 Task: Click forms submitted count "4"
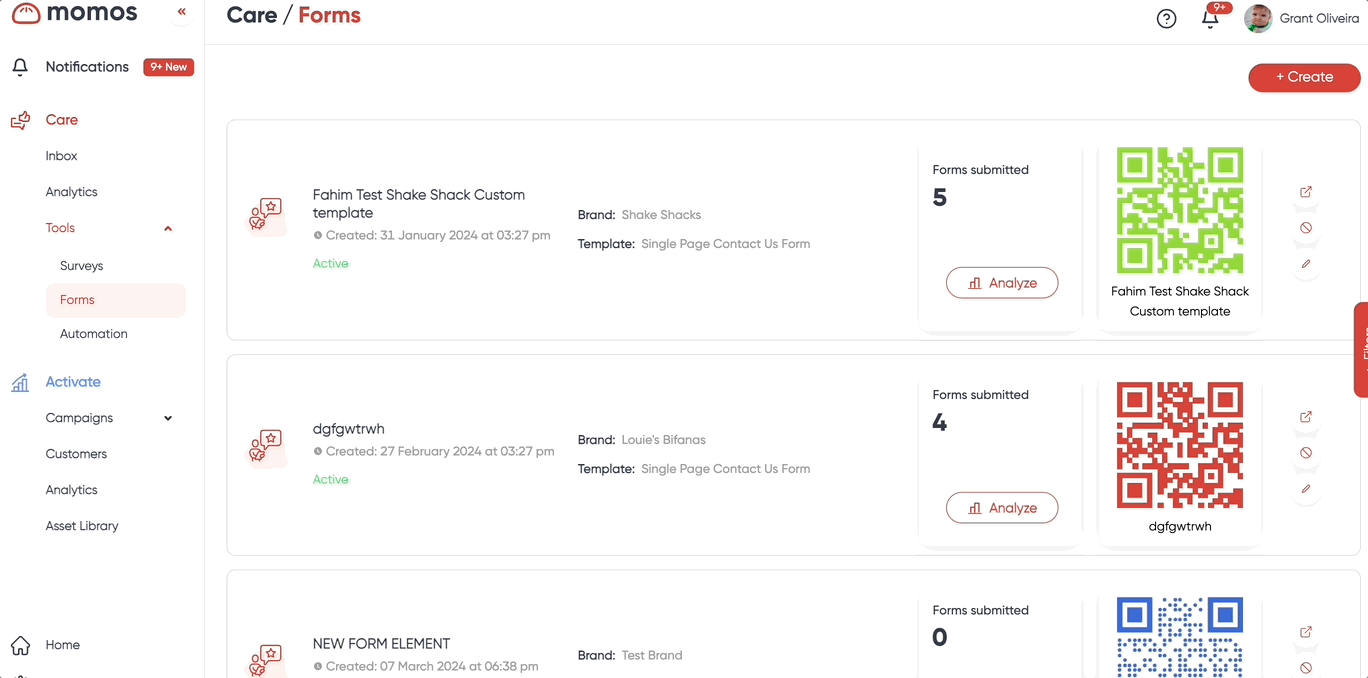click(940, 423)
